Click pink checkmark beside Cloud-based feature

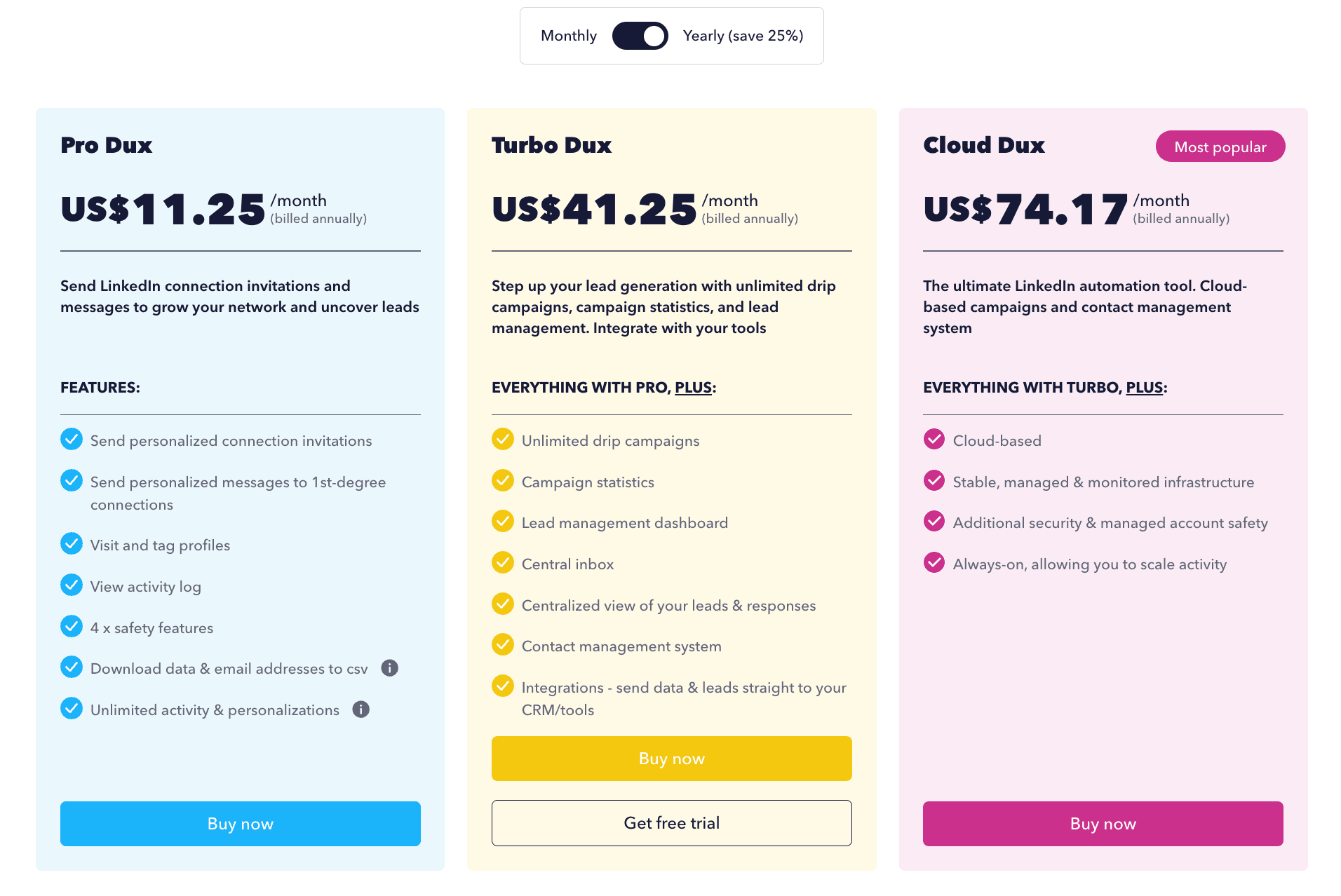pos(934,440)
